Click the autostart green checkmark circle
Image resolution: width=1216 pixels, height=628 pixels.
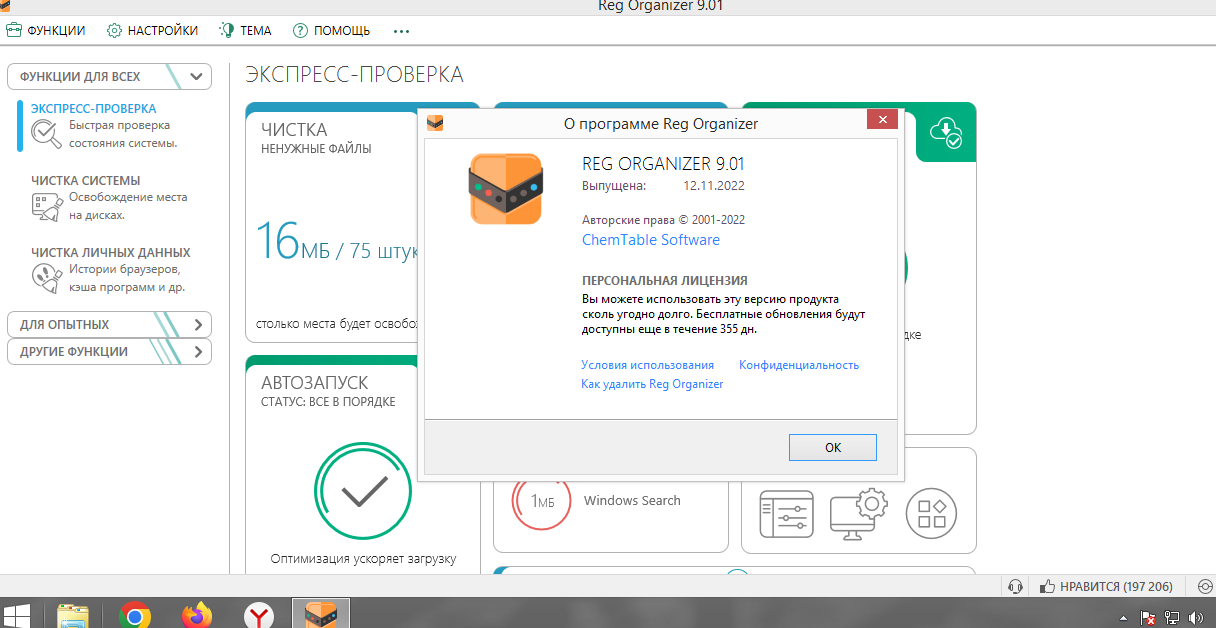click(x=363, y=490)
